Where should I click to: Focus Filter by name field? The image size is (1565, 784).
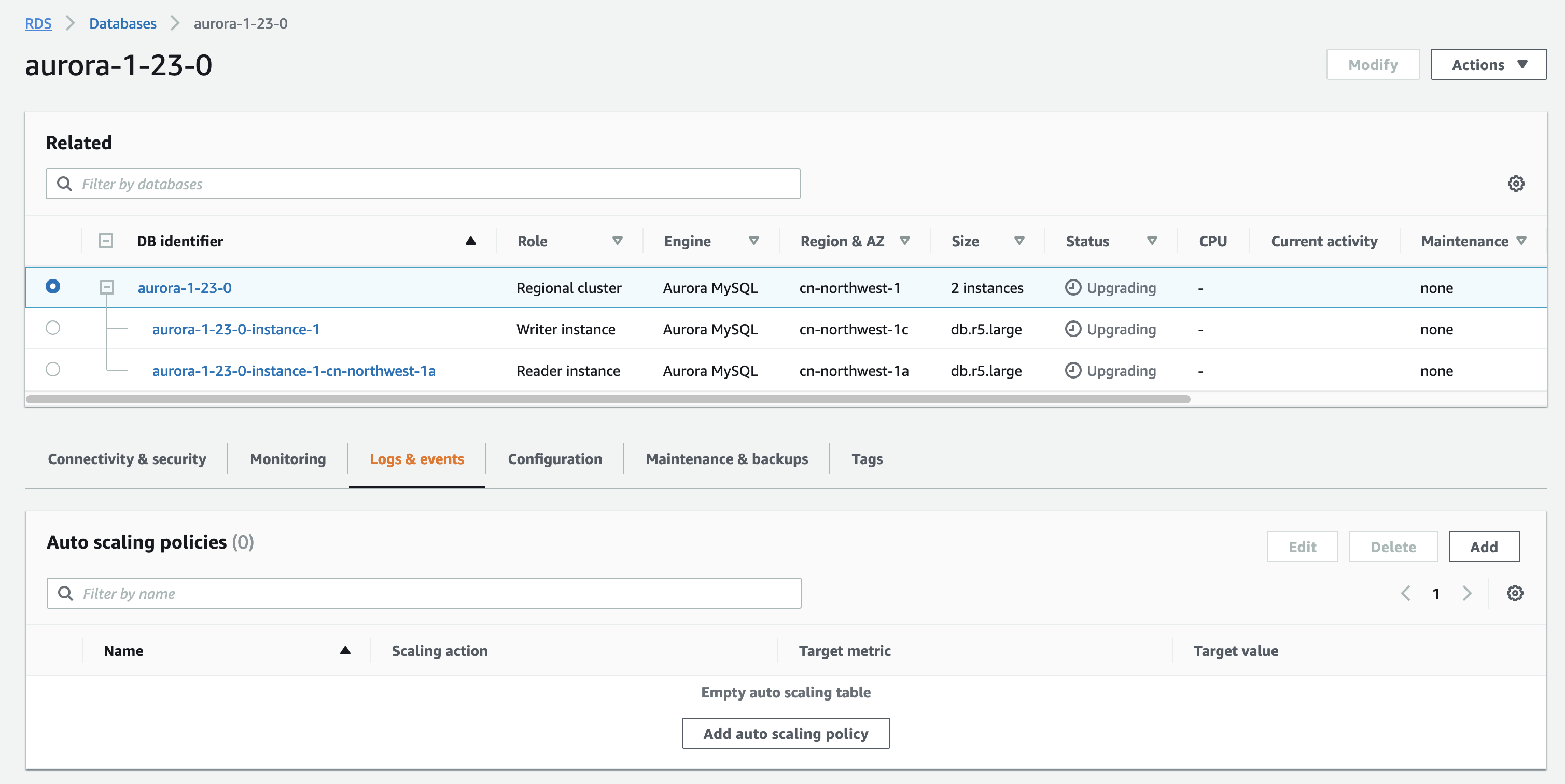[424, 593]
